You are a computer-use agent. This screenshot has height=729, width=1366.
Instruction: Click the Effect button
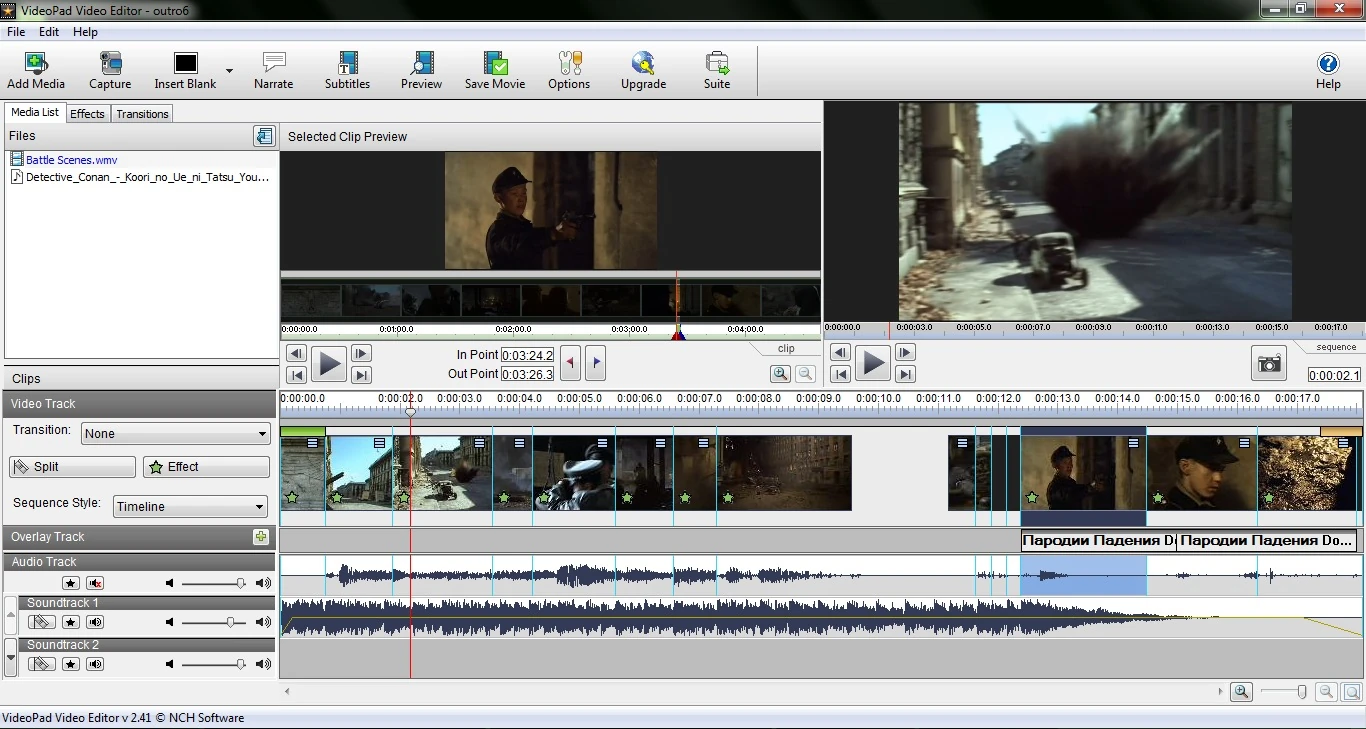tap(207, 467)
